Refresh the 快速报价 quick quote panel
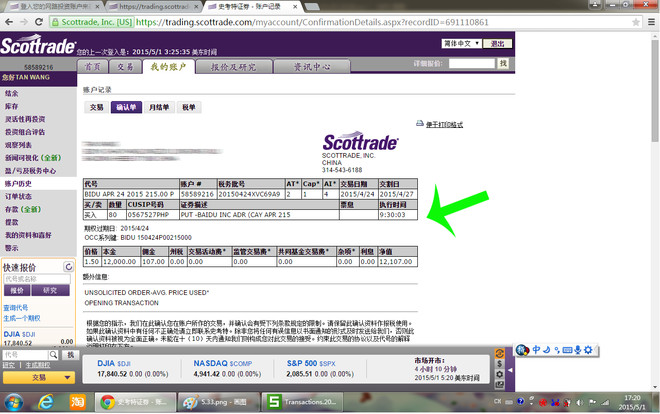 pos(69,266)
